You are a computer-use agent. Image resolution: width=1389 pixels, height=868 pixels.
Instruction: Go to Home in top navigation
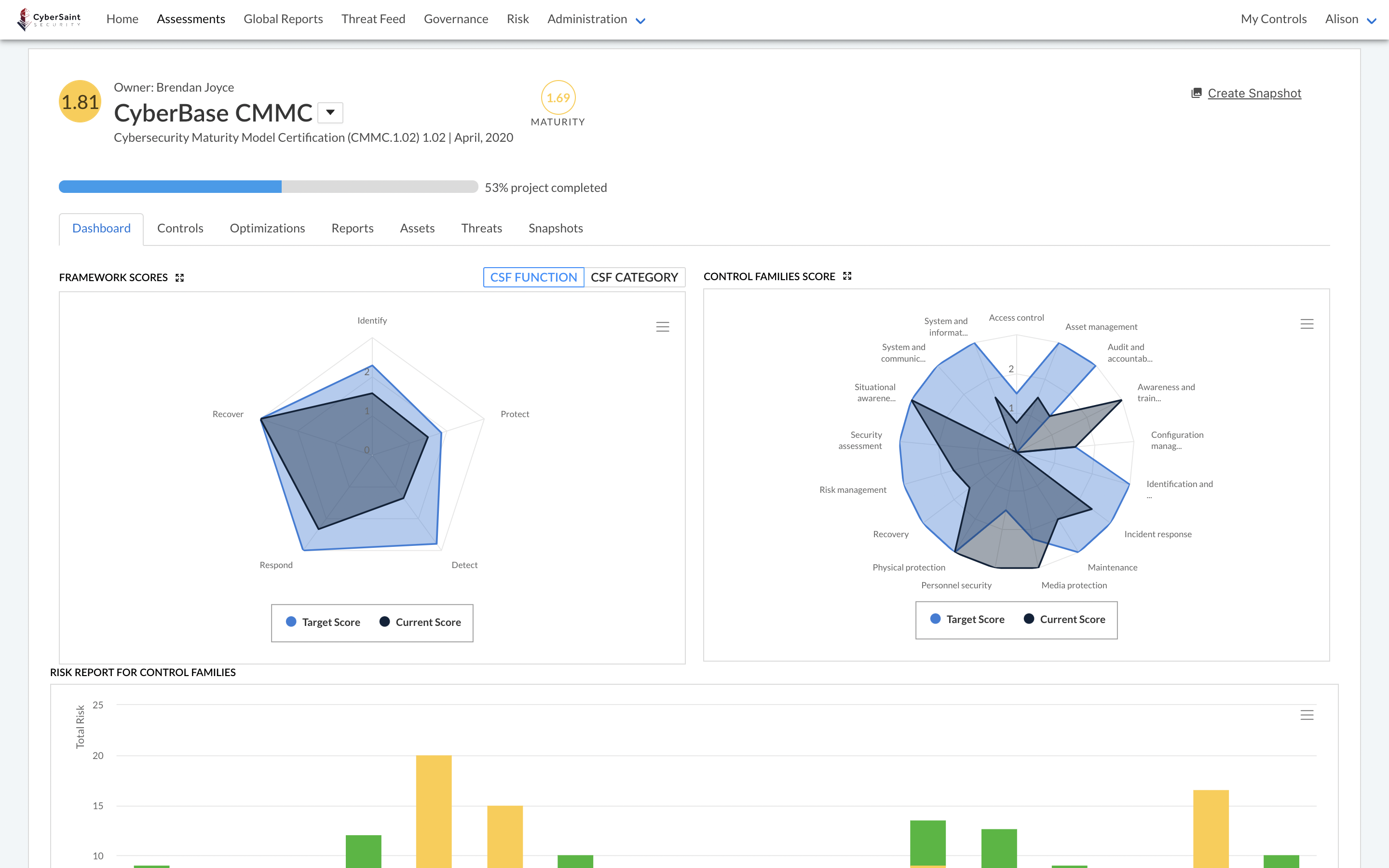[x=122, y=19]
